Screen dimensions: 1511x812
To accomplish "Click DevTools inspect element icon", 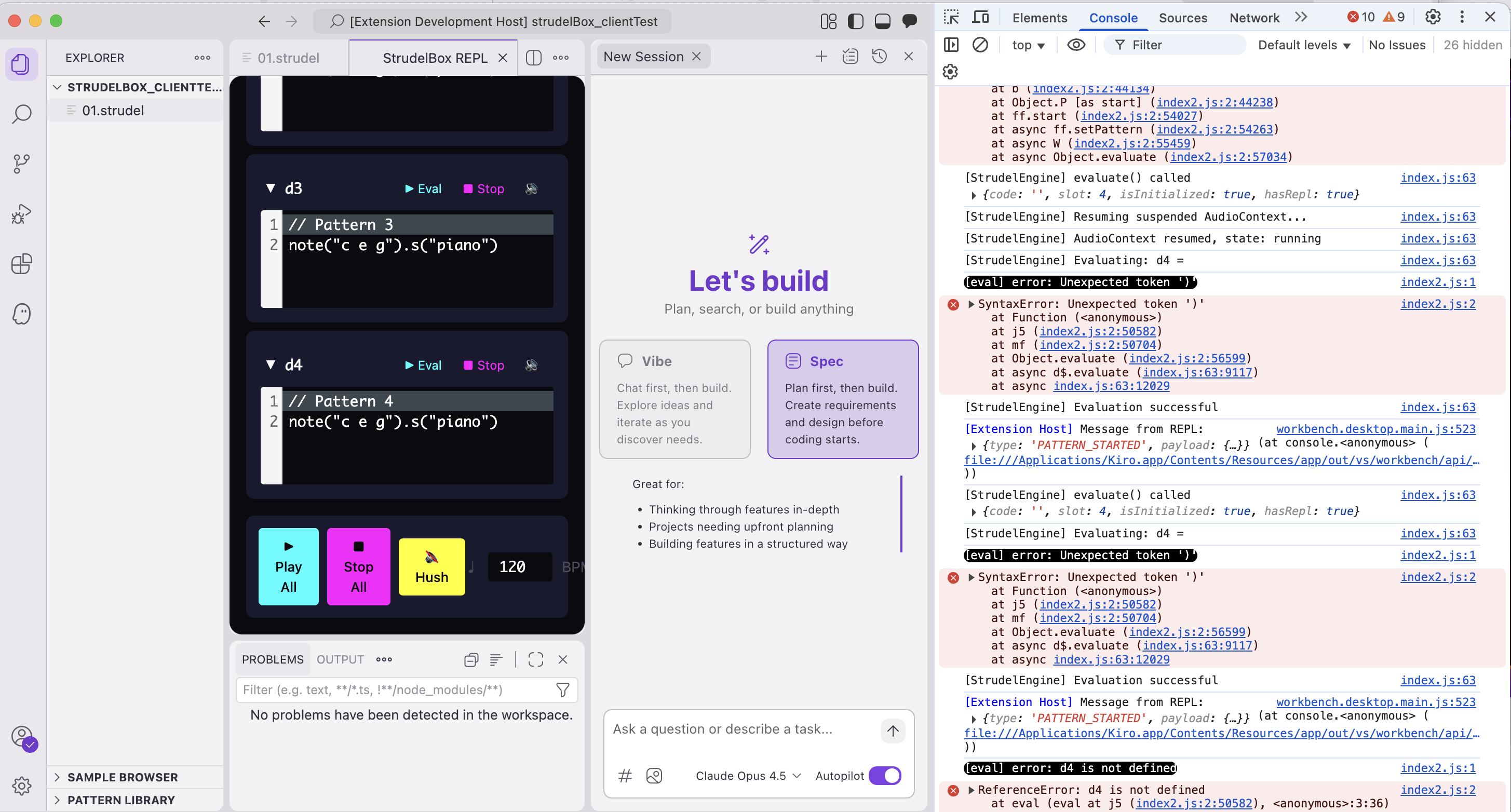I will [x=951, y=18].
